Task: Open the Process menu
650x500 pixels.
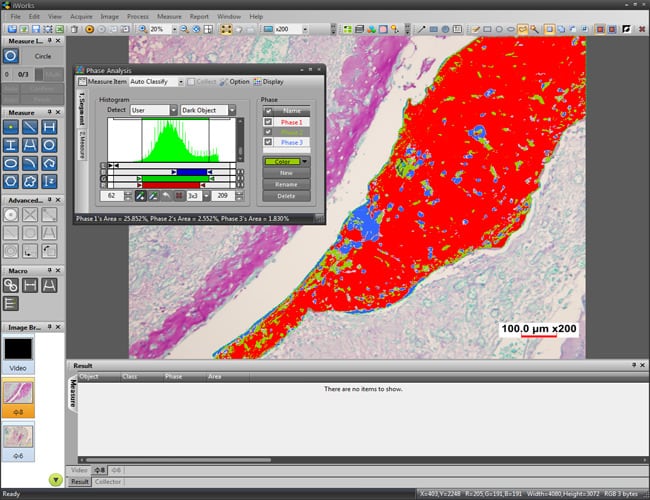Action: coord(137,17)
